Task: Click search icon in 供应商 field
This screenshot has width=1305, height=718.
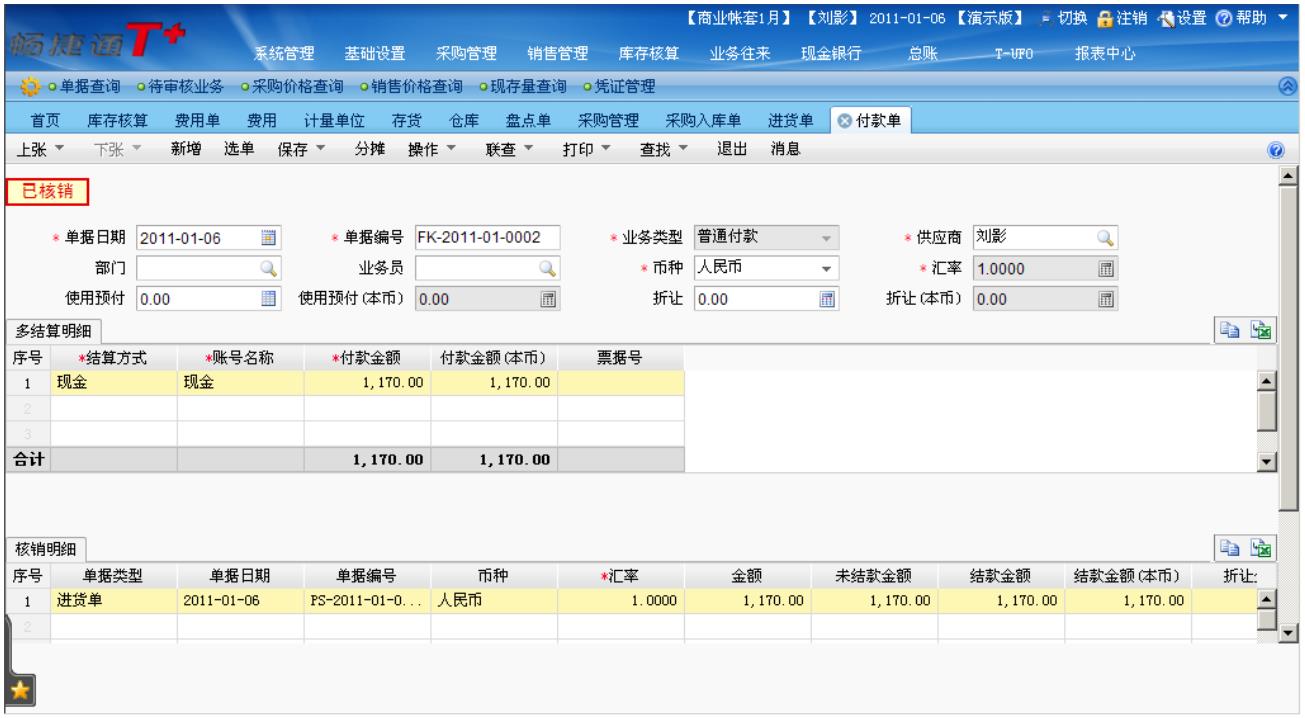Action: coord(1106,238)
